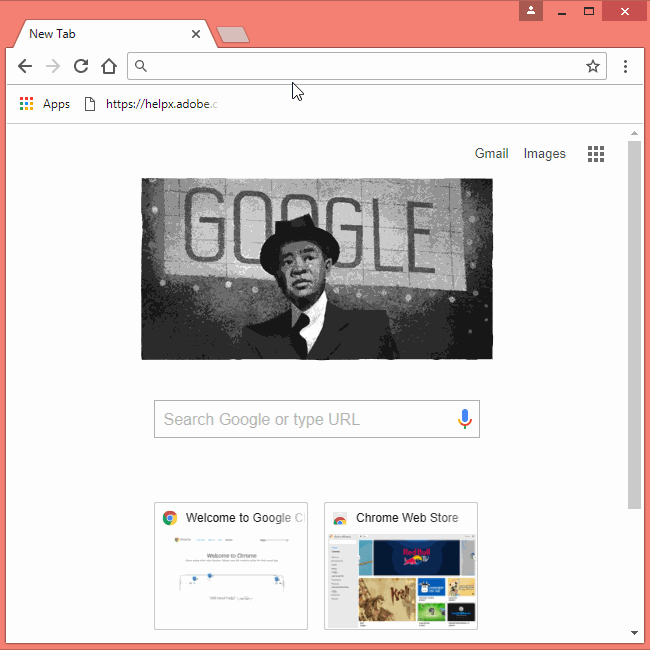Open a new tab with the blank tab button

(x=233, y=34)
